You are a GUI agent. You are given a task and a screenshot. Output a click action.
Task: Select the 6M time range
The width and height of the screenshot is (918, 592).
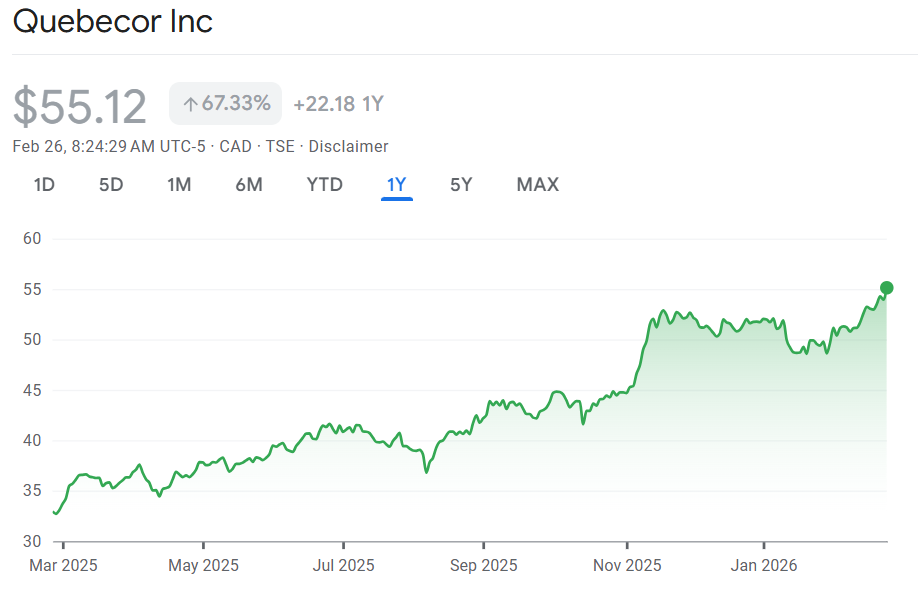coord(249,184)
